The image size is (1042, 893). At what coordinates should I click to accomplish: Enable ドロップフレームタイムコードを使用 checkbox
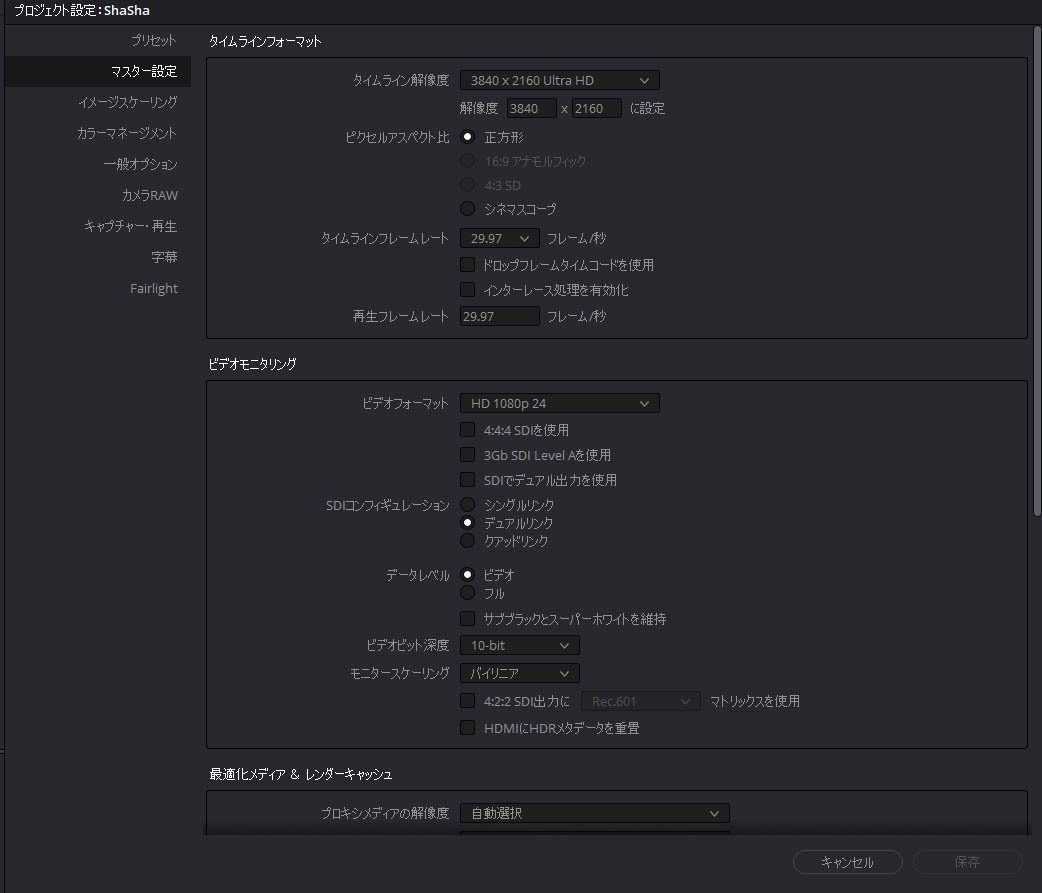click(467, 265)
